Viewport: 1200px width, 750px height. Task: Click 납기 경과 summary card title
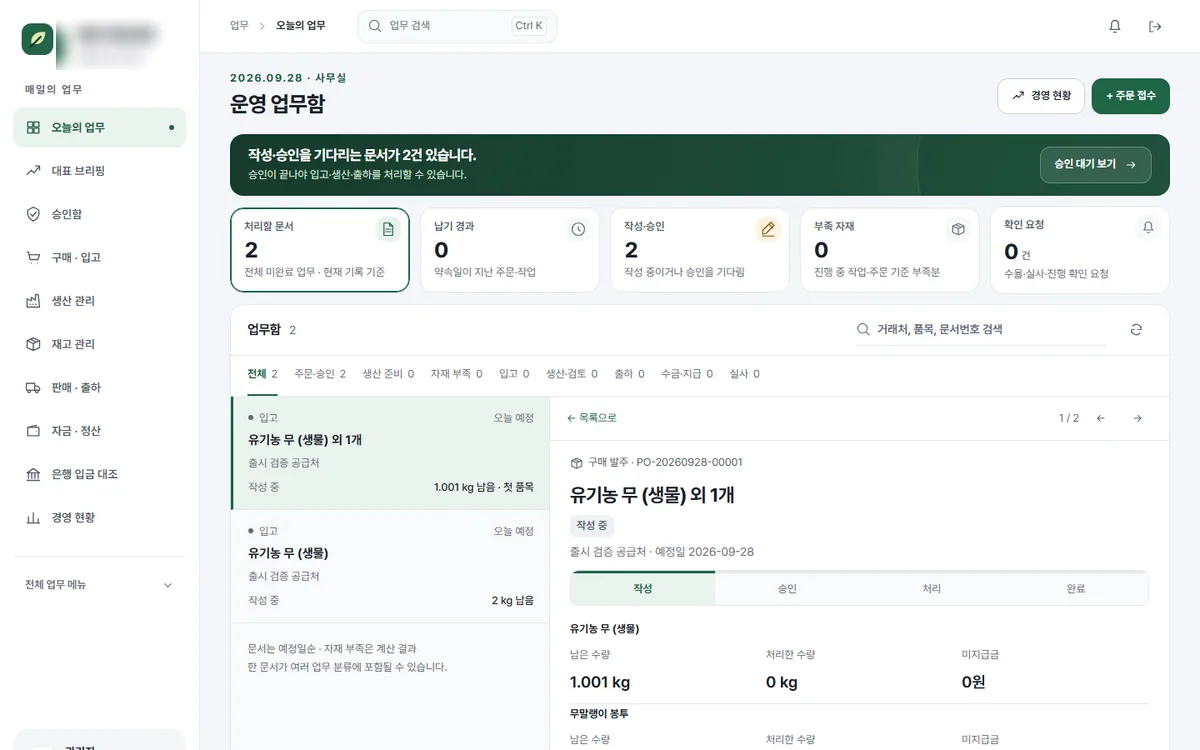click(454, 226)
